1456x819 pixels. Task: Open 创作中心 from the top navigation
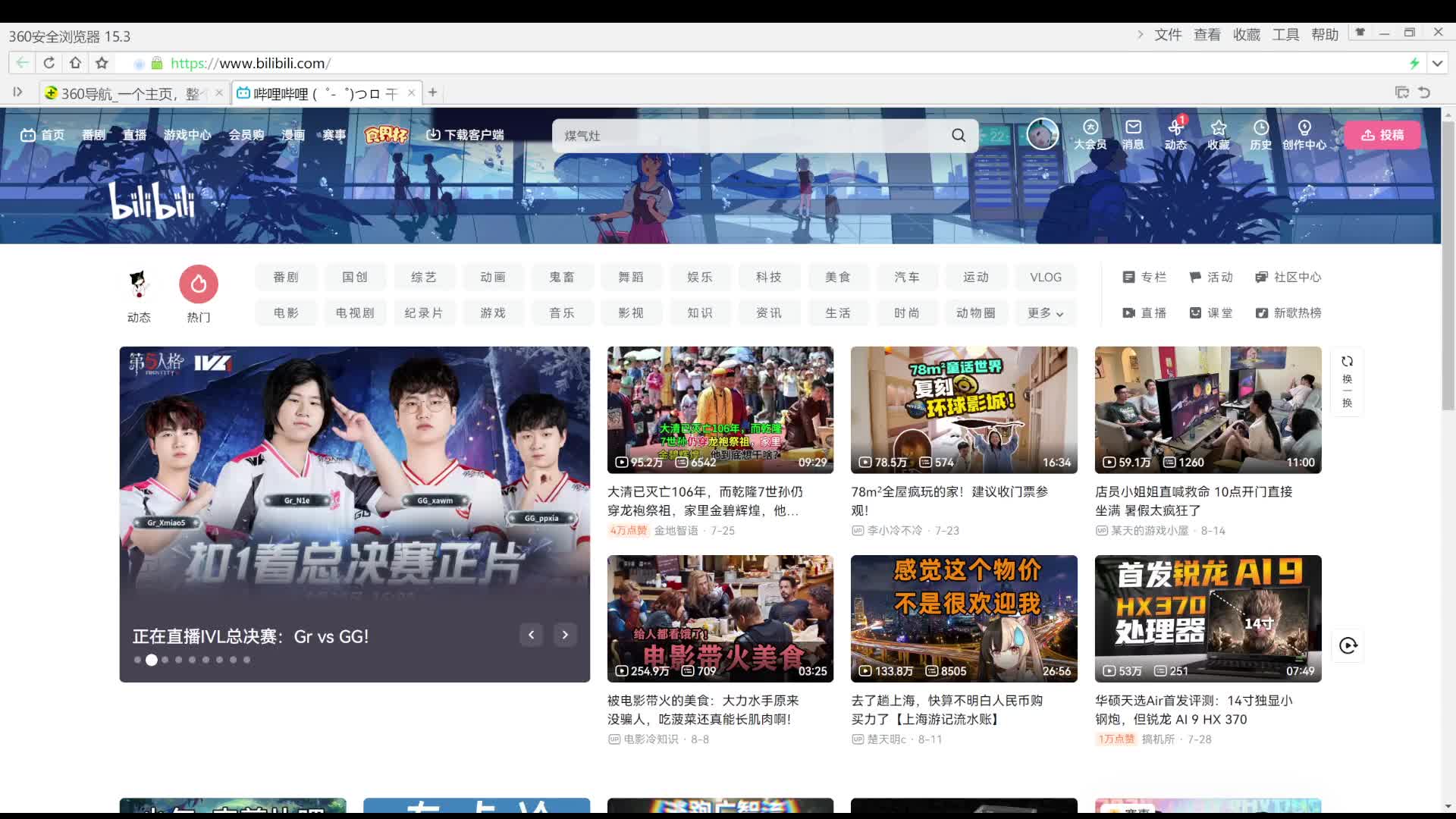(x=1304, y=134)
